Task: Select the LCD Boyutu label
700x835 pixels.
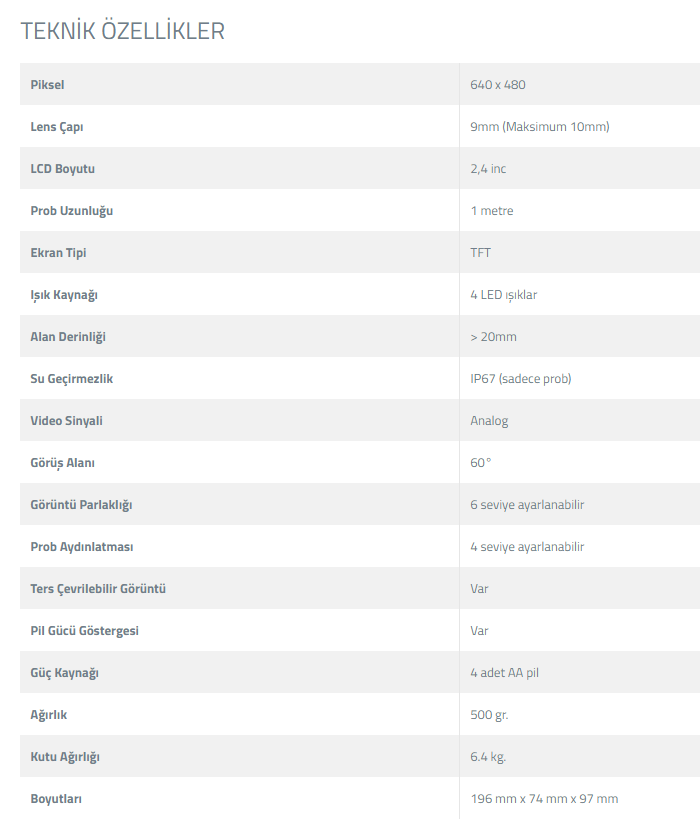Action: tap(62, 169)
